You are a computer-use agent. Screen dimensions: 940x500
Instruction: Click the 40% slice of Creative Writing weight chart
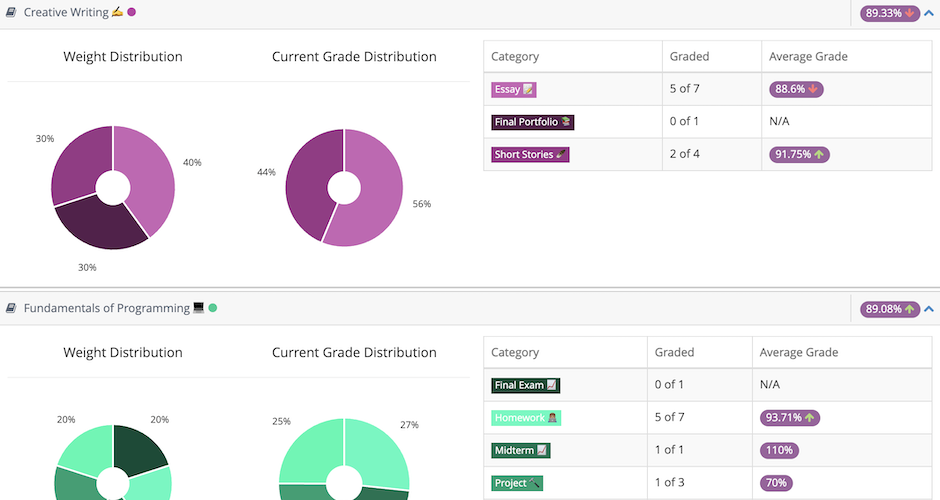point(148,175)
